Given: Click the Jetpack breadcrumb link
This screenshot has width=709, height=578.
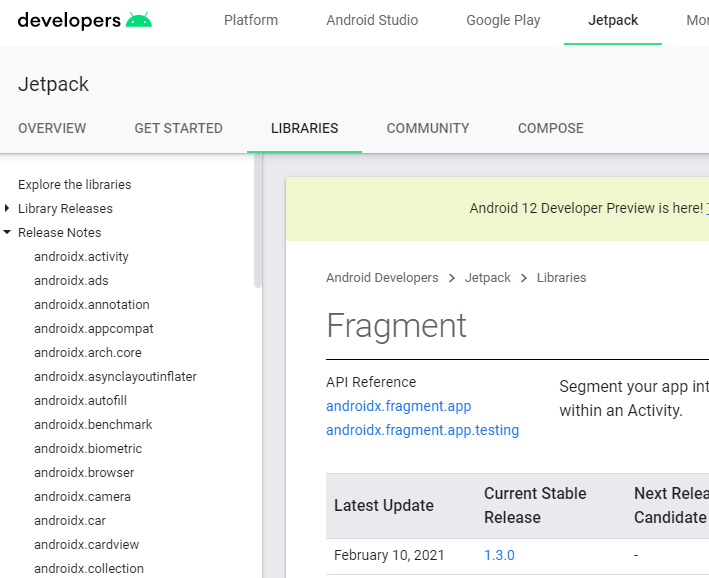Looking at the screenshot, I should pyautogui.click(x=487, y=277).
